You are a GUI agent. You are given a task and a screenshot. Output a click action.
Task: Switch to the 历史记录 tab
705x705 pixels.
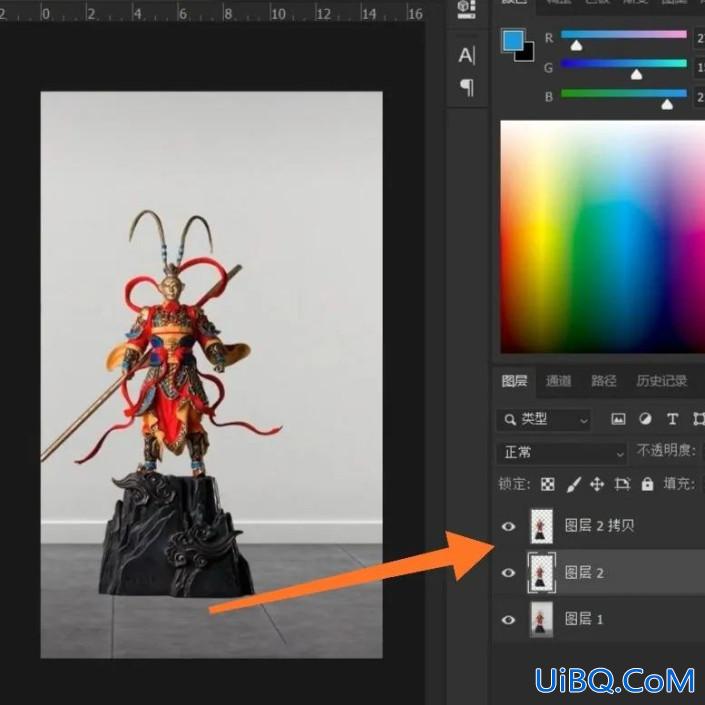click(x=661, y=381)
